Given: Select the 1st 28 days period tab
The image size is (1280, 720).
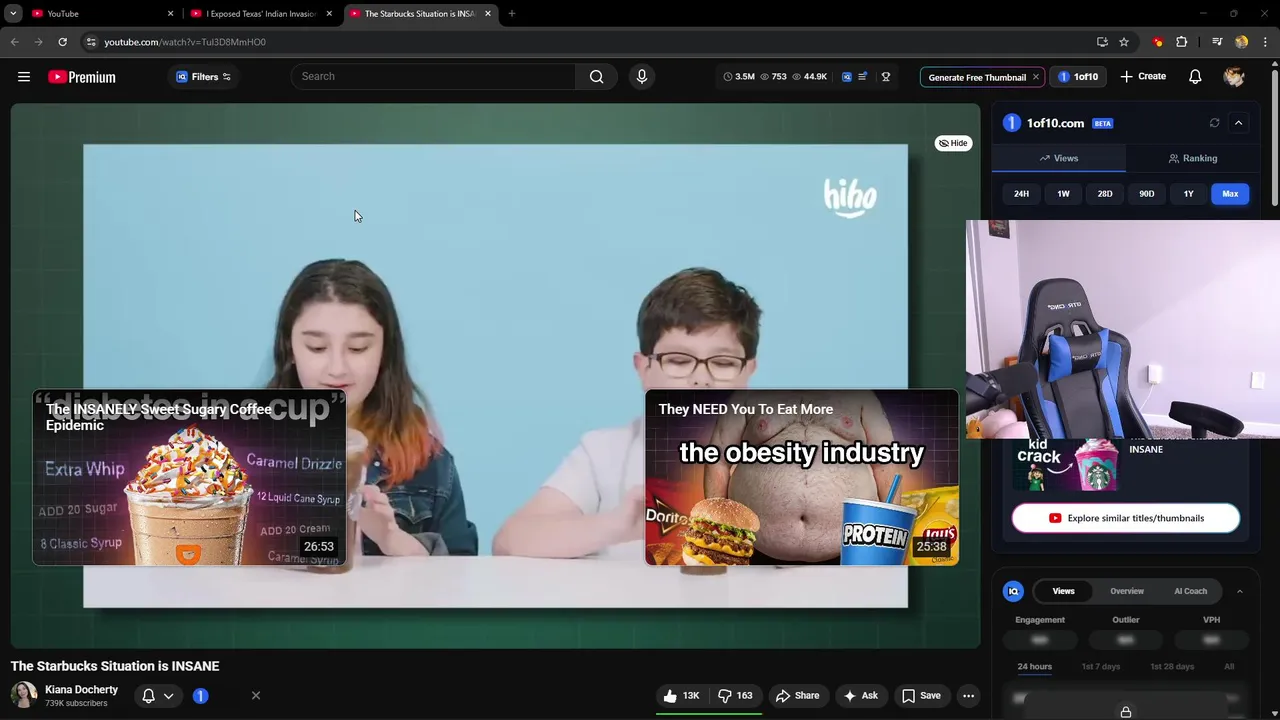Looking at the screenshot, I should [x=1172, y=666].
